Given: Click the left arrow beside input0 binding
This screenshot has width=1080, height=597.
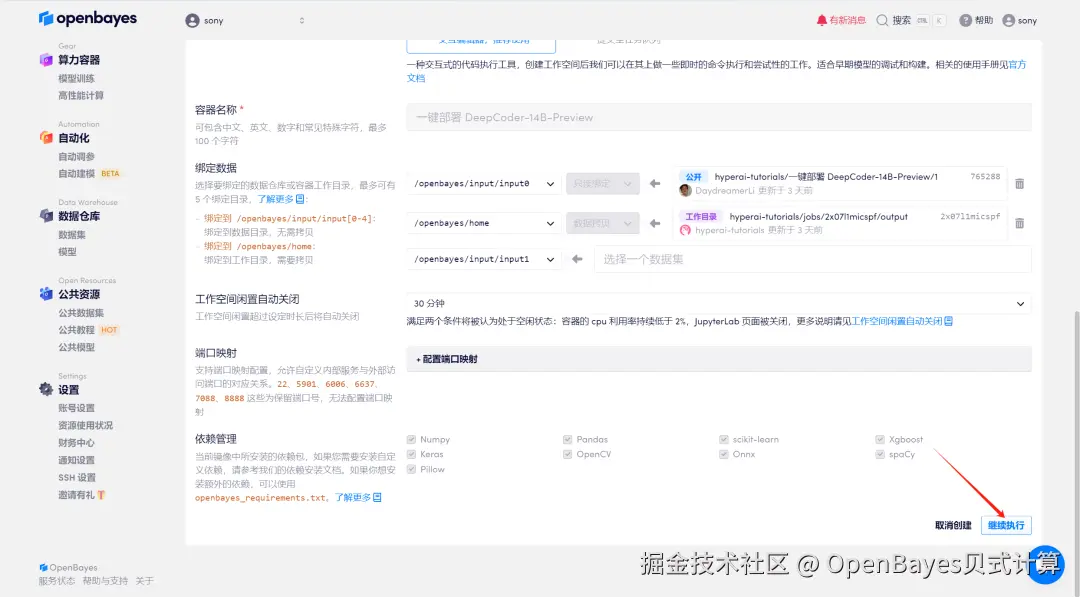Looking at the screenshot, I should [x=655, y=184].
